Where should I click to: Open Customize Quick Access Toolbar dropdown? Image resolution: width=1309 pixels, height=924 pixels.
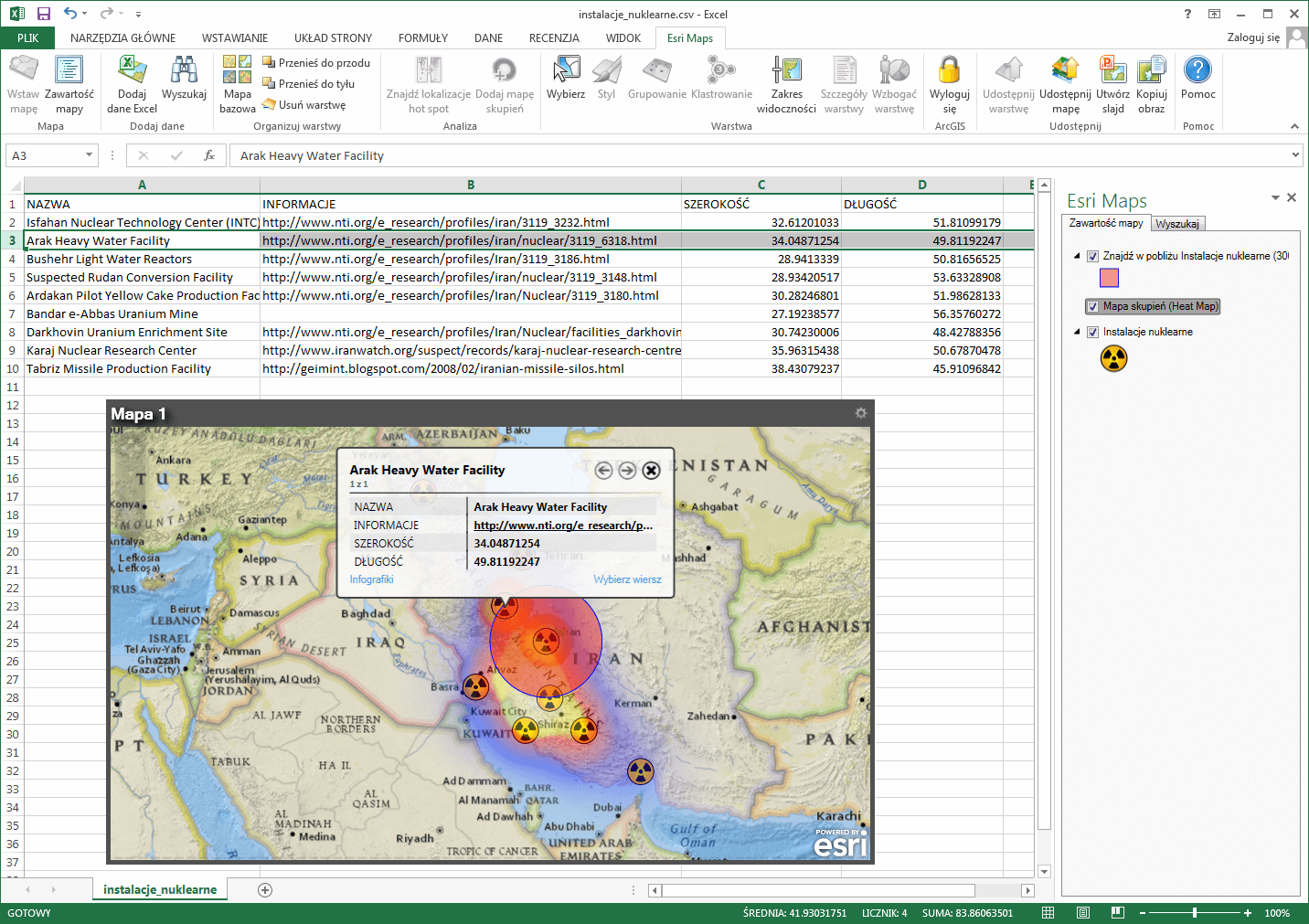pos(138,14)
